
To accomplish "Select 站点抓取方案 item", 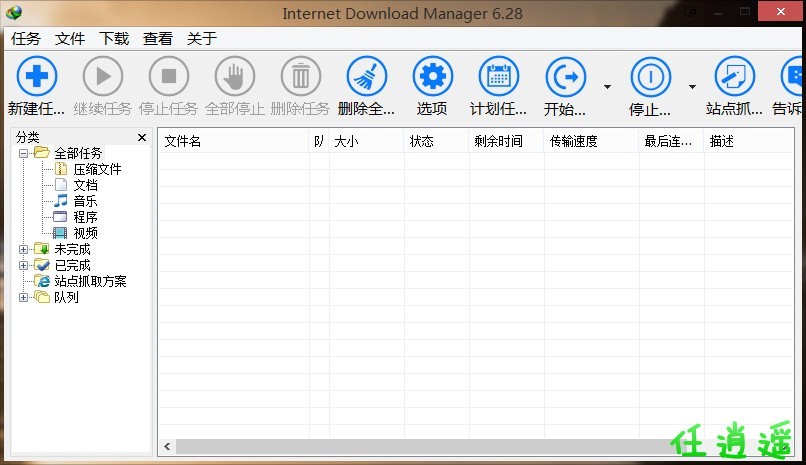I will [x=90, y=281].
